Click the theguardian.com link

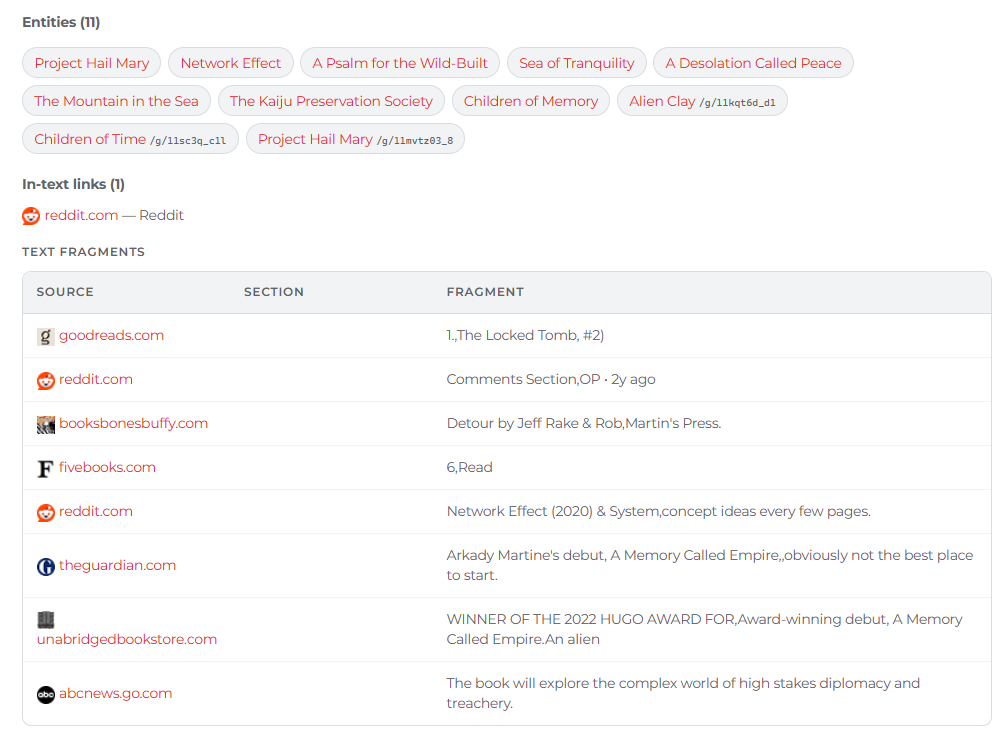118,565
